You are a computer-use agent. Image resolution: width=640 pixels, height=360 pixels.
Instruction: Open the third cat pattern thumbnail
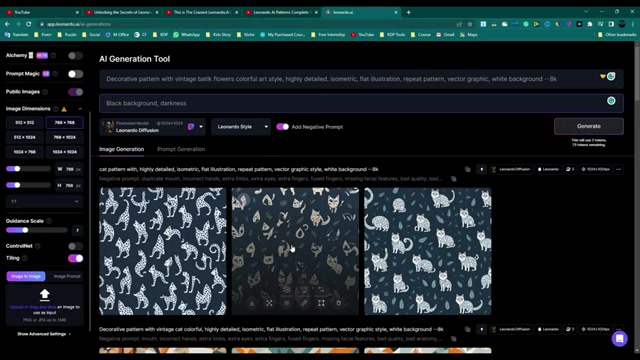coord(428,251)
